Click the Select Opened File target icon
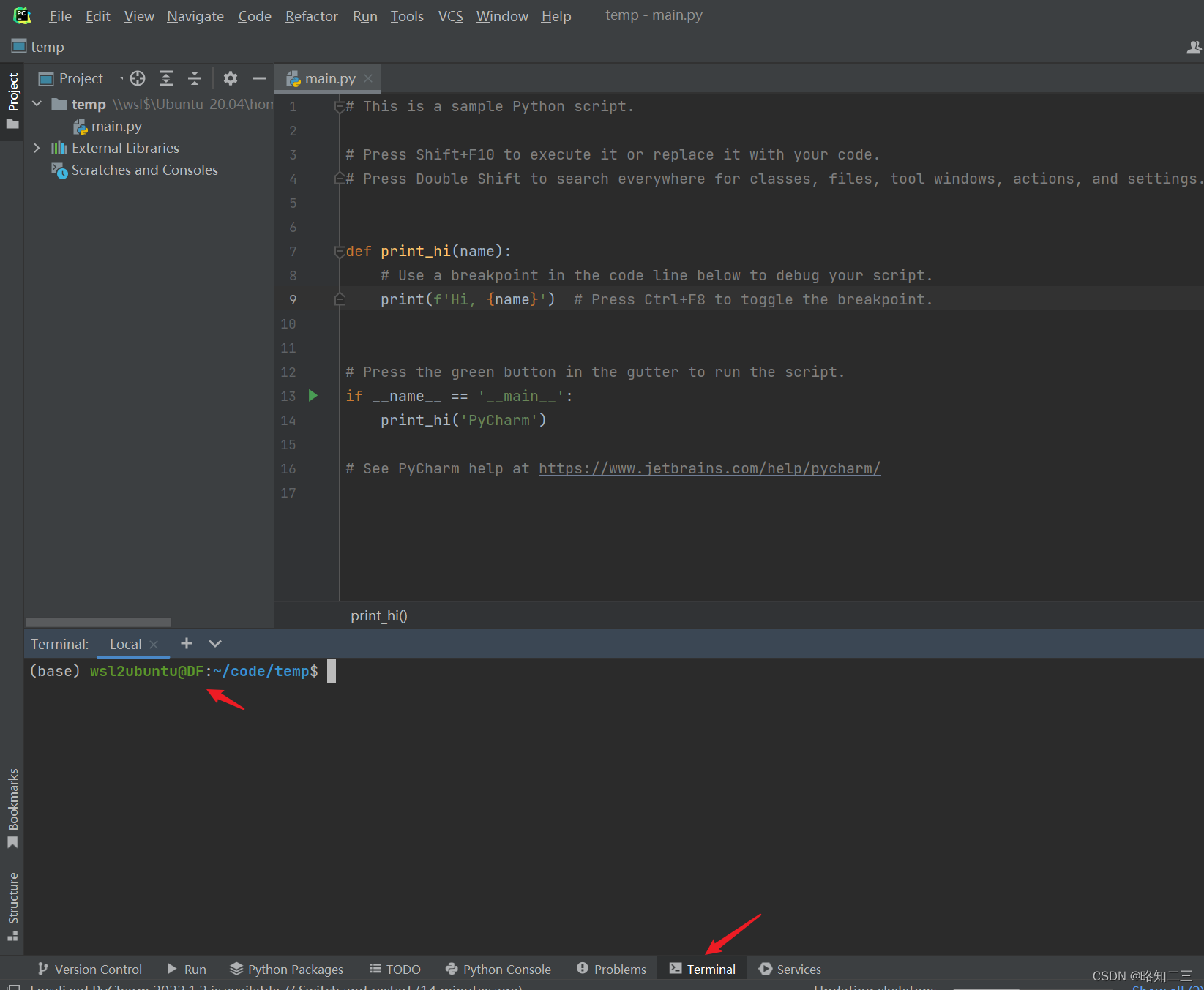Screen dimensions: 1204x990 coord(138,78)
